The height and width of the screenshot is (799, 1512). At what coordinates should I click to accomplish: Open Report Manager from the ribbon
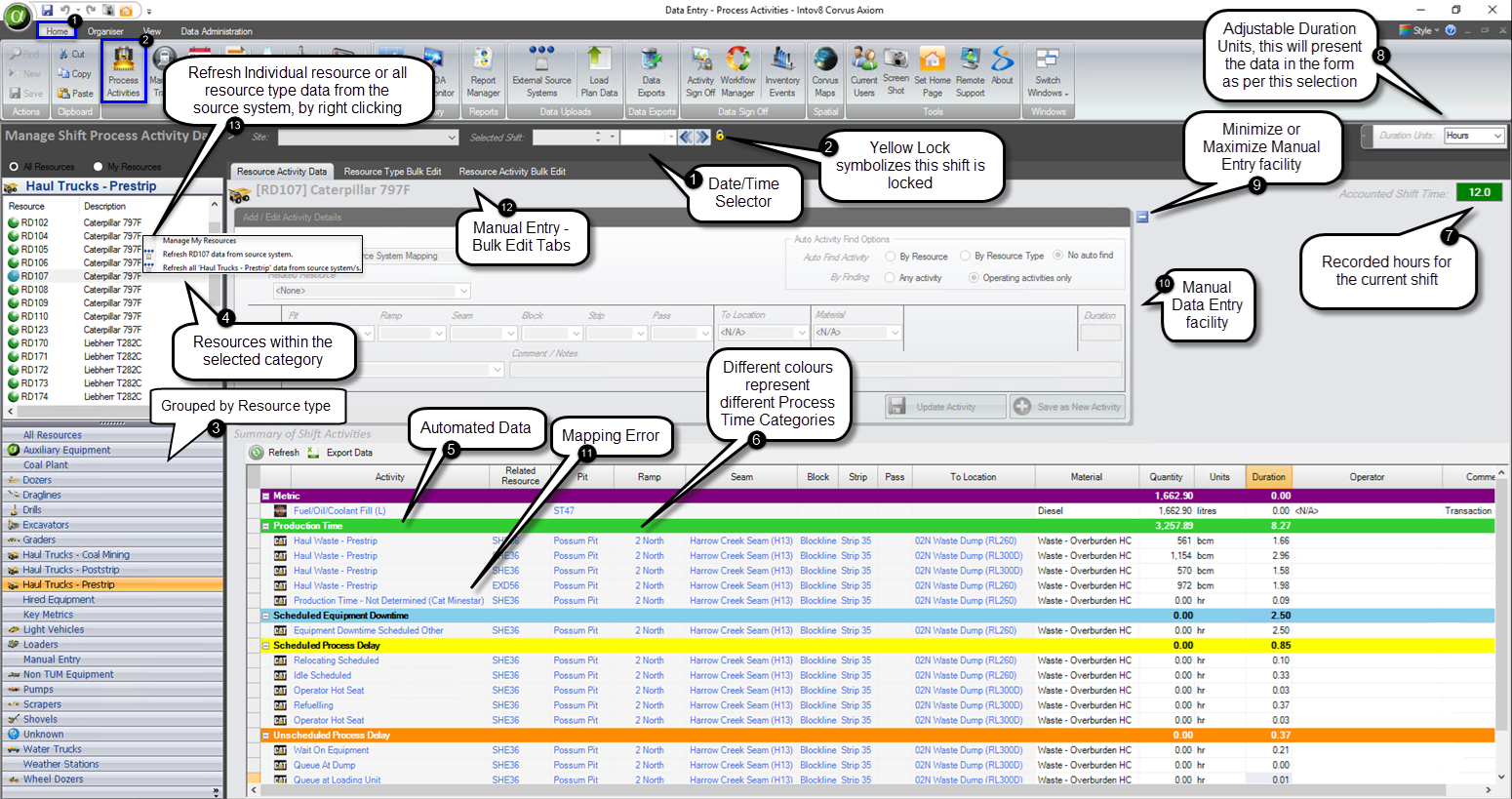[x=483, y=71]
